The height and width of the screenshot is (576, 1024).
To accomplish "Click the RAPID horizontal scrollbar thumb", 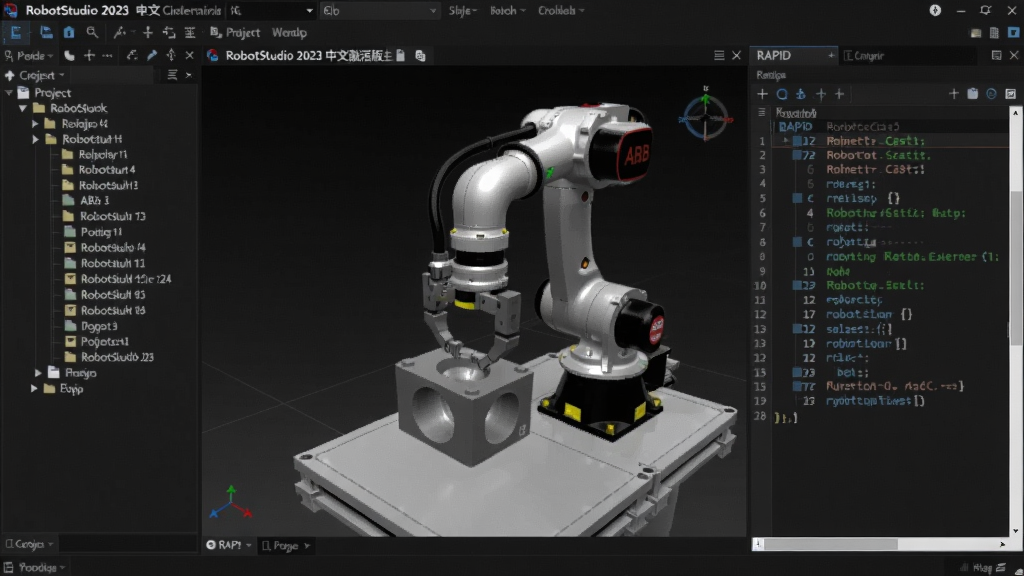I will coord(831,544).
